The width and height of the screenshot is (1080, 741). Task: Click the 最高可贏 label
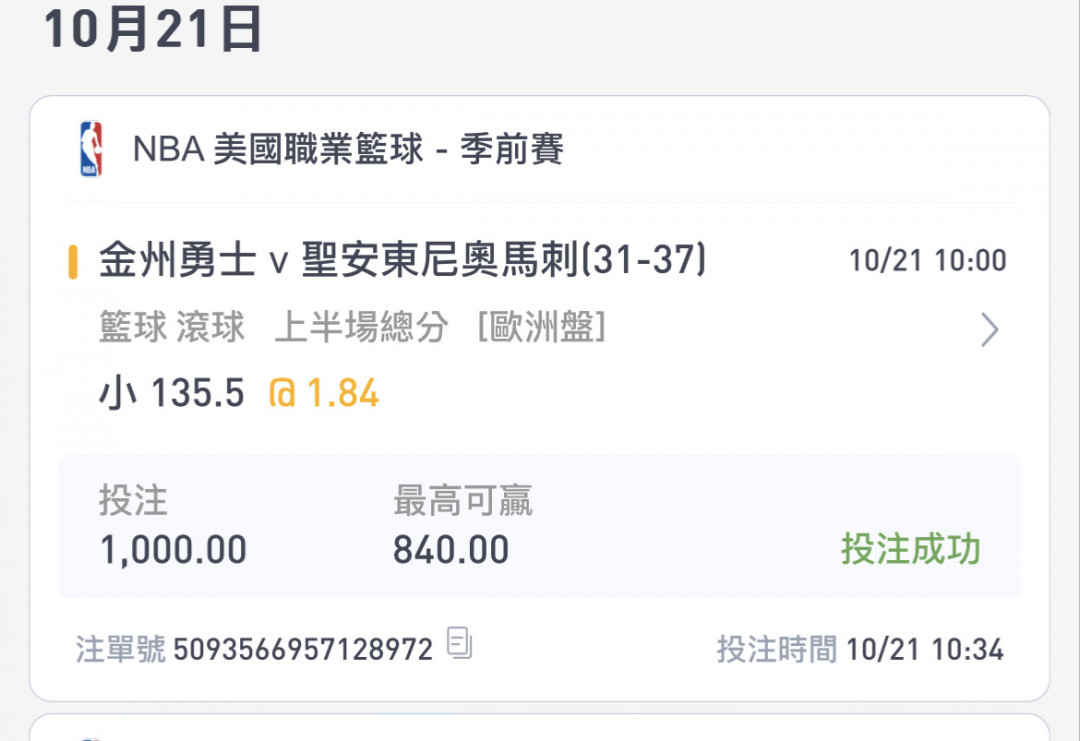[463, 500]
